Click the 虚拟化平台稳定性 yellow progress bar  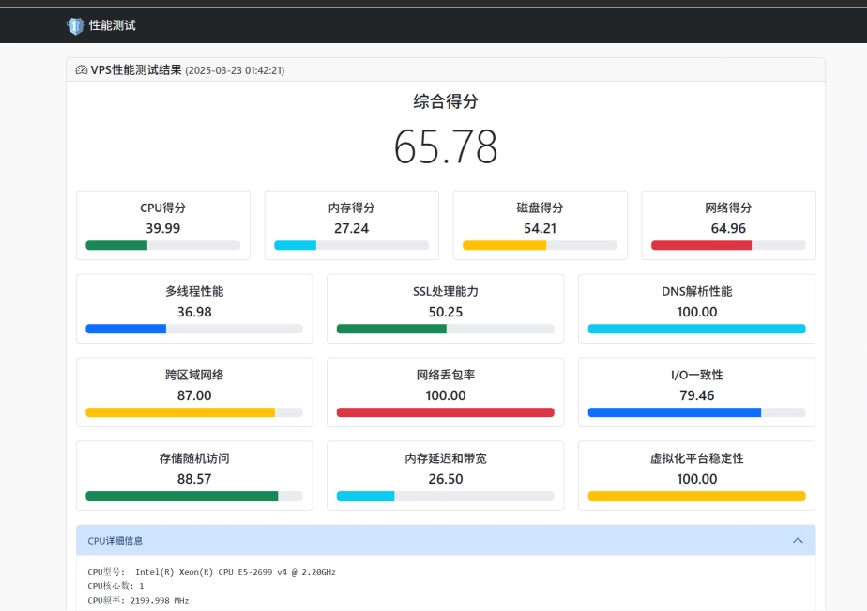(697, 497)
